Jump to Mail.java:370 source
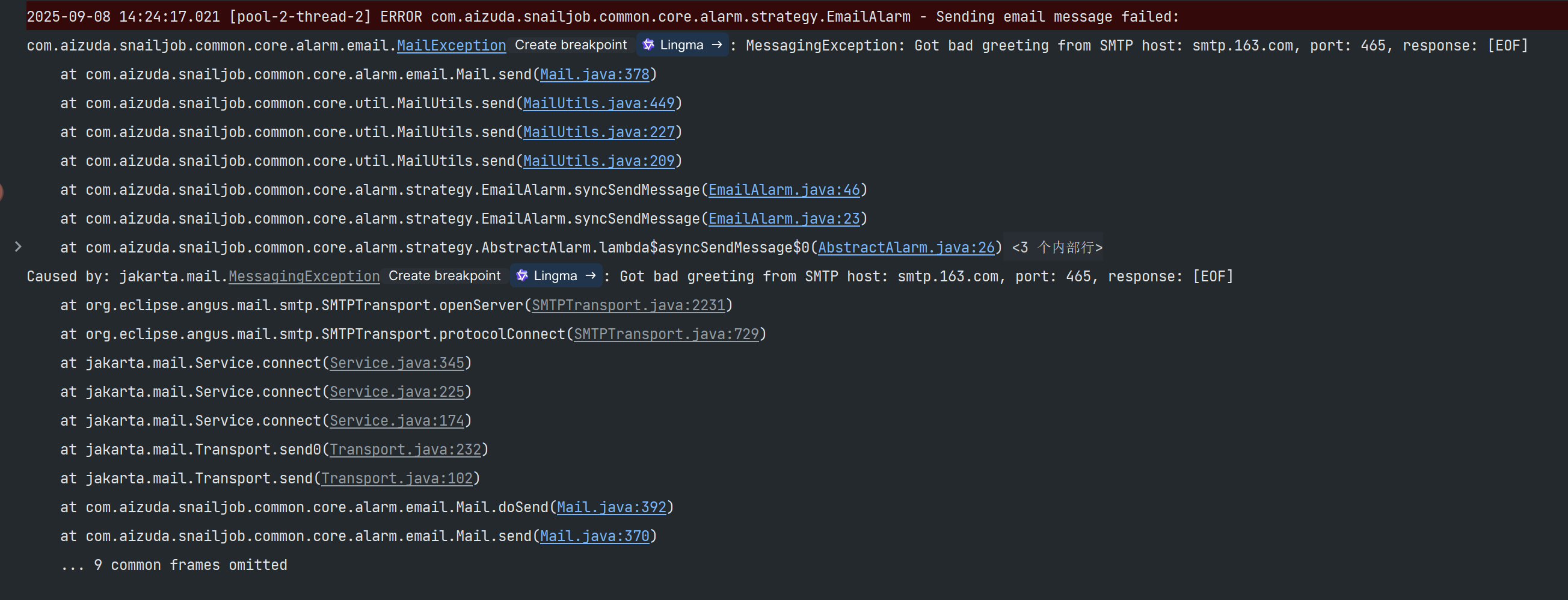Image resolution: width=1568 pixels, height=600 pixels. pos(595,536)
